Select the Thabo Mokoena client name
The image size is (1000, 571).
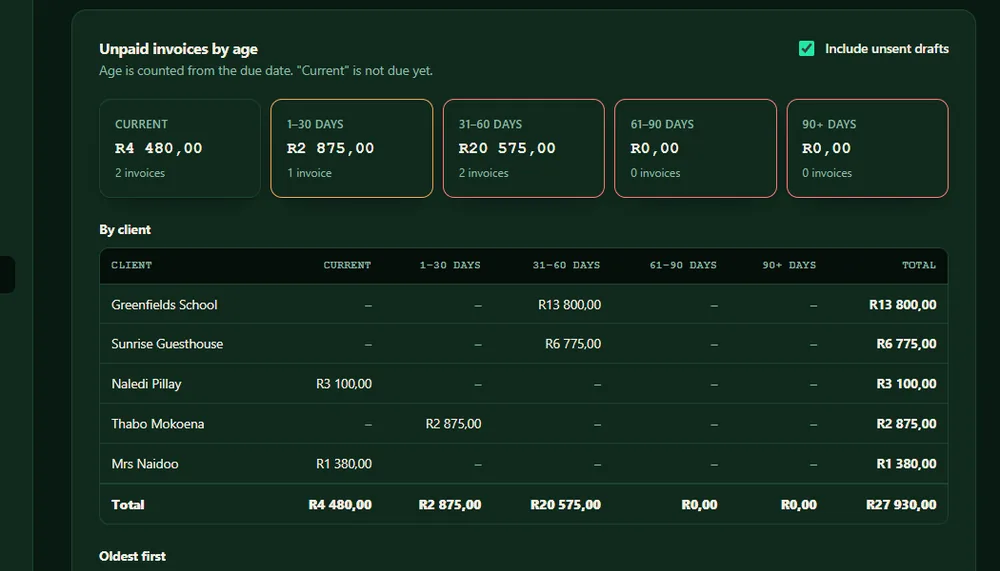click(x=158, y=424)
